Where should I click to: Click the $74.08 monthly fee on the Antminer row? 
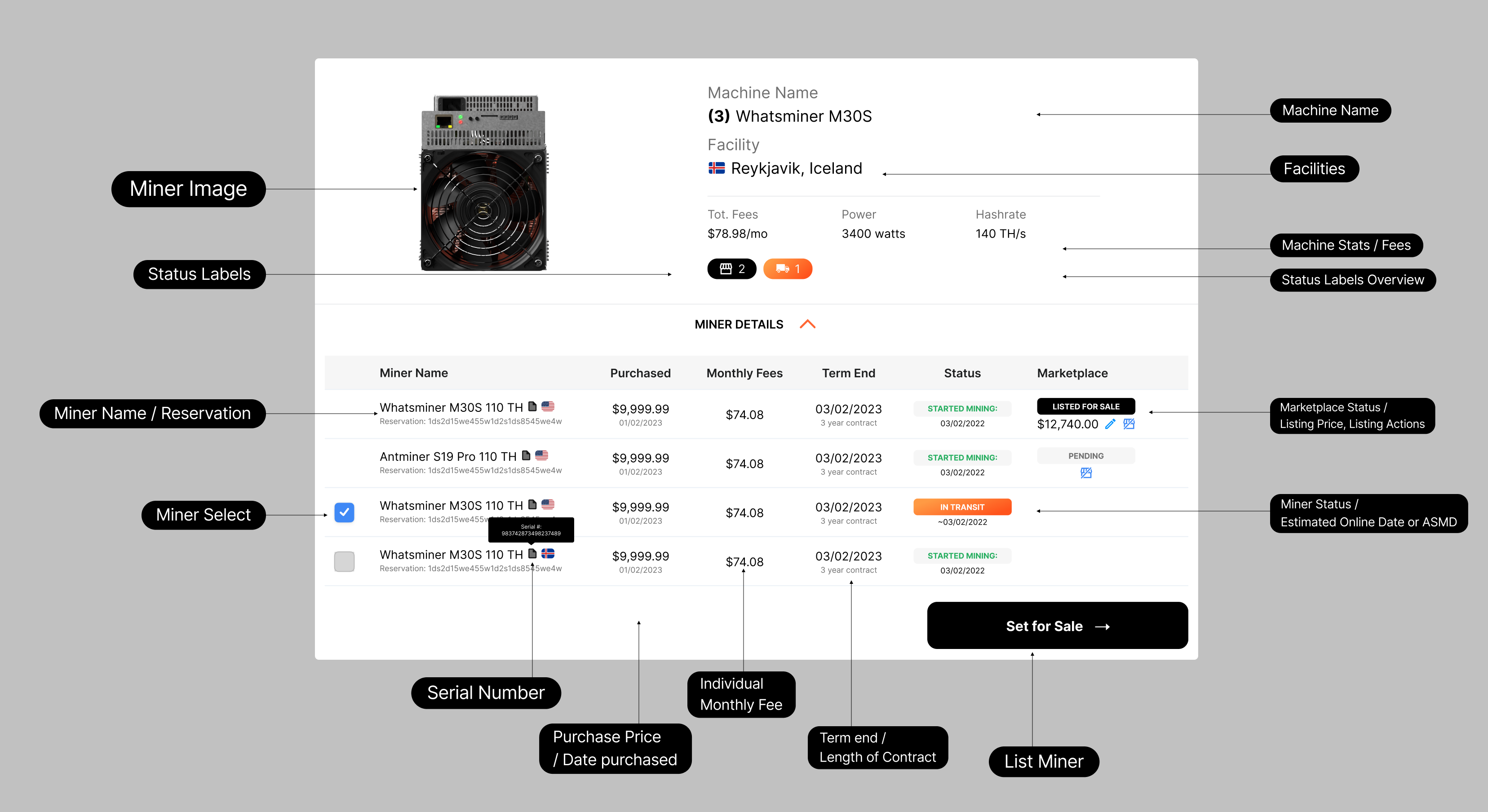click(x=744, y=464)
